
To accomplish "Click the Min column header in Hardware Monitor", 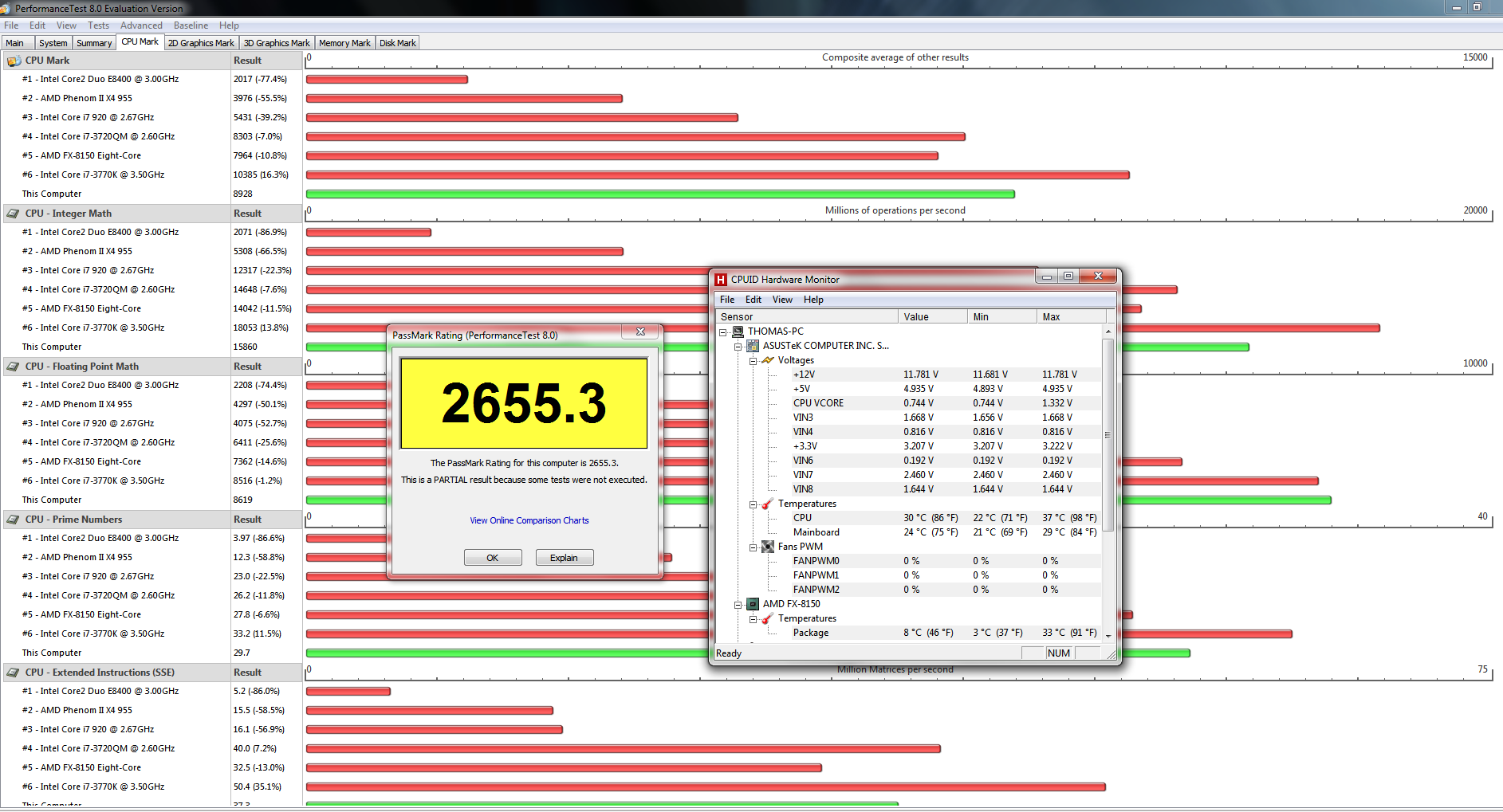I will coord(1001,317).
